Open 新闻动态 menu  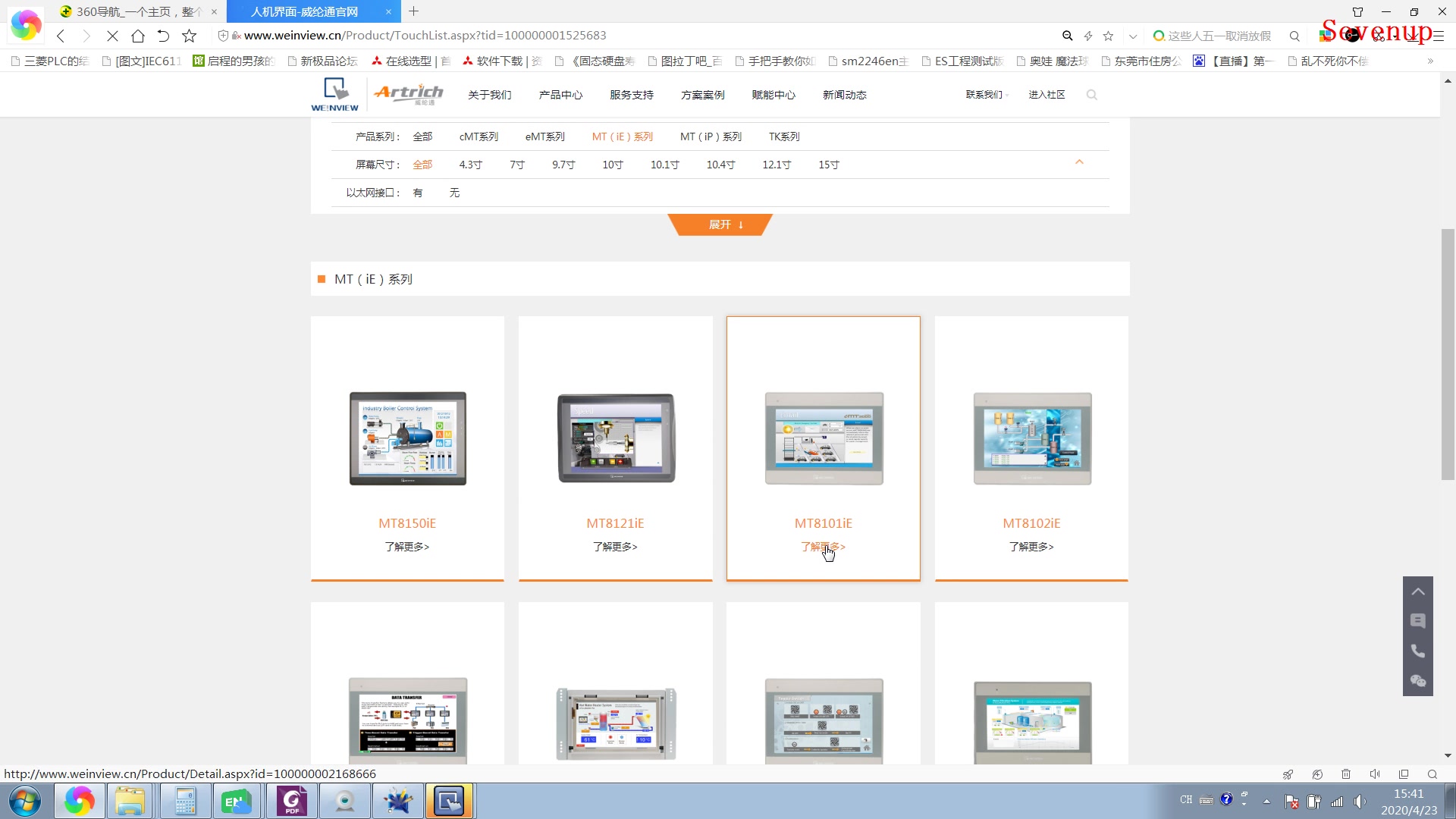[845, 95]
